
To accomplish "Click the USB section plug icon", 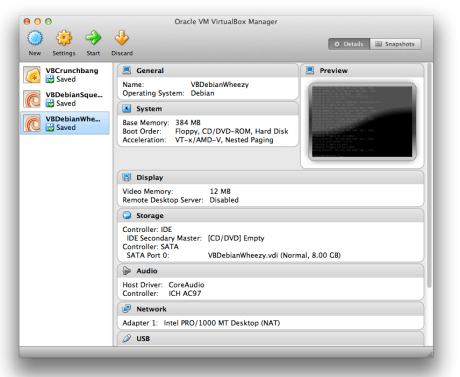I will (x=127, y=338).
